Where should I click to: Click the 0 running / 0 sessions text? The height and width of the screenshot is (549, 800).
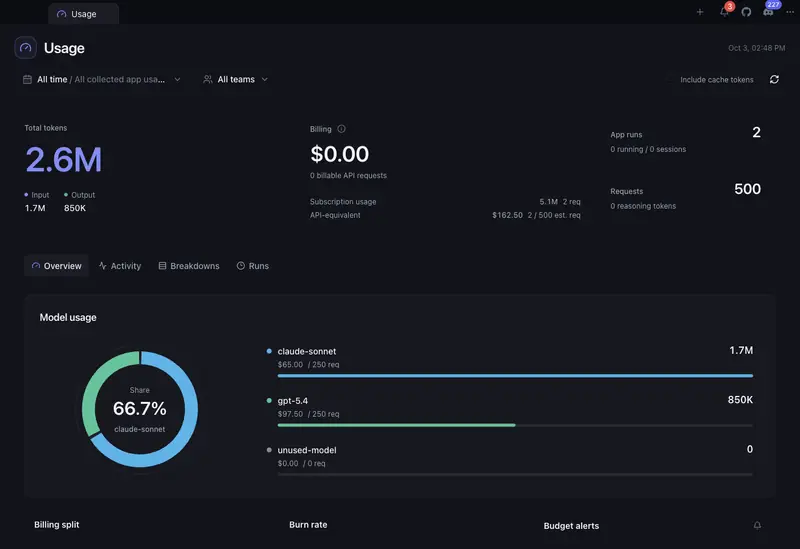point(648,149)
